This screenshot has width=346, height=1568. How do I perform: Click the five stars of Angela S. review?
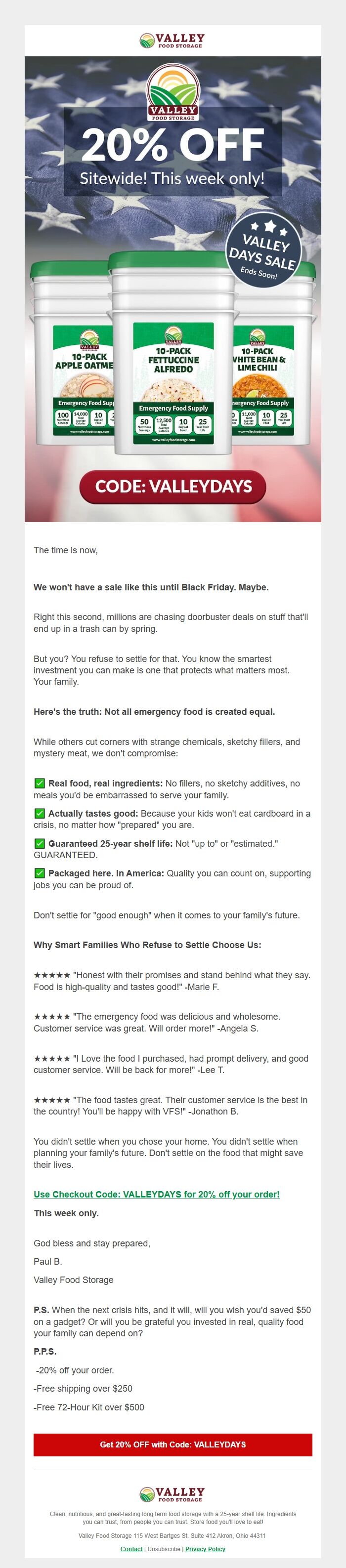[52, 1017]
